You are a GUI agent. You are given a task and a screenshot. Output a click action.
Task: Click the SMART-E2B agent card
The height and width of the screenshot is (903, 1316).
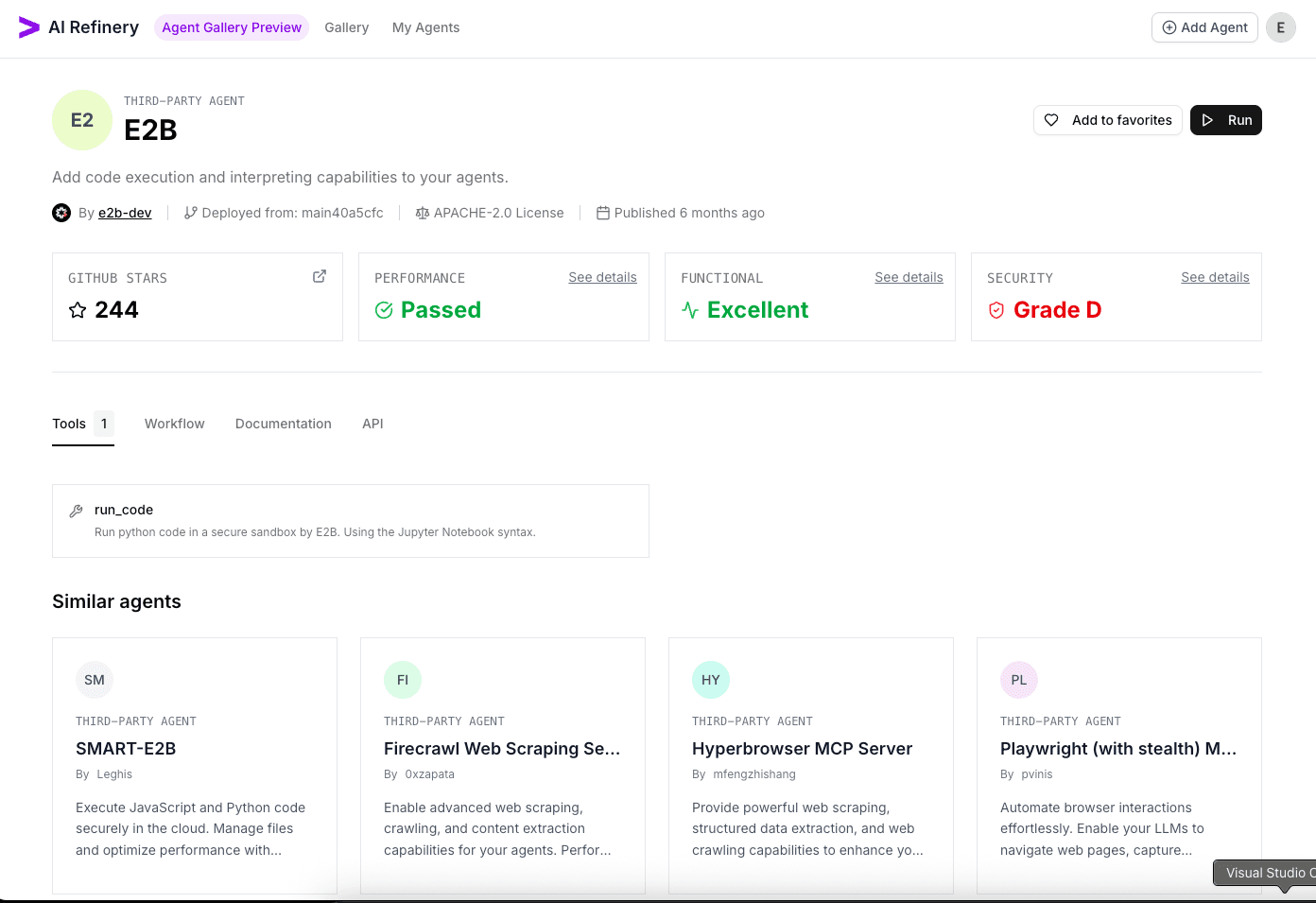[x=194, y=766]
